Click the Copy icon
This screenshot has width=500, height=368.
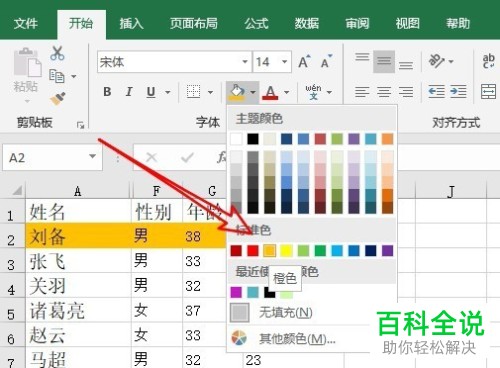tap(57, 76)
